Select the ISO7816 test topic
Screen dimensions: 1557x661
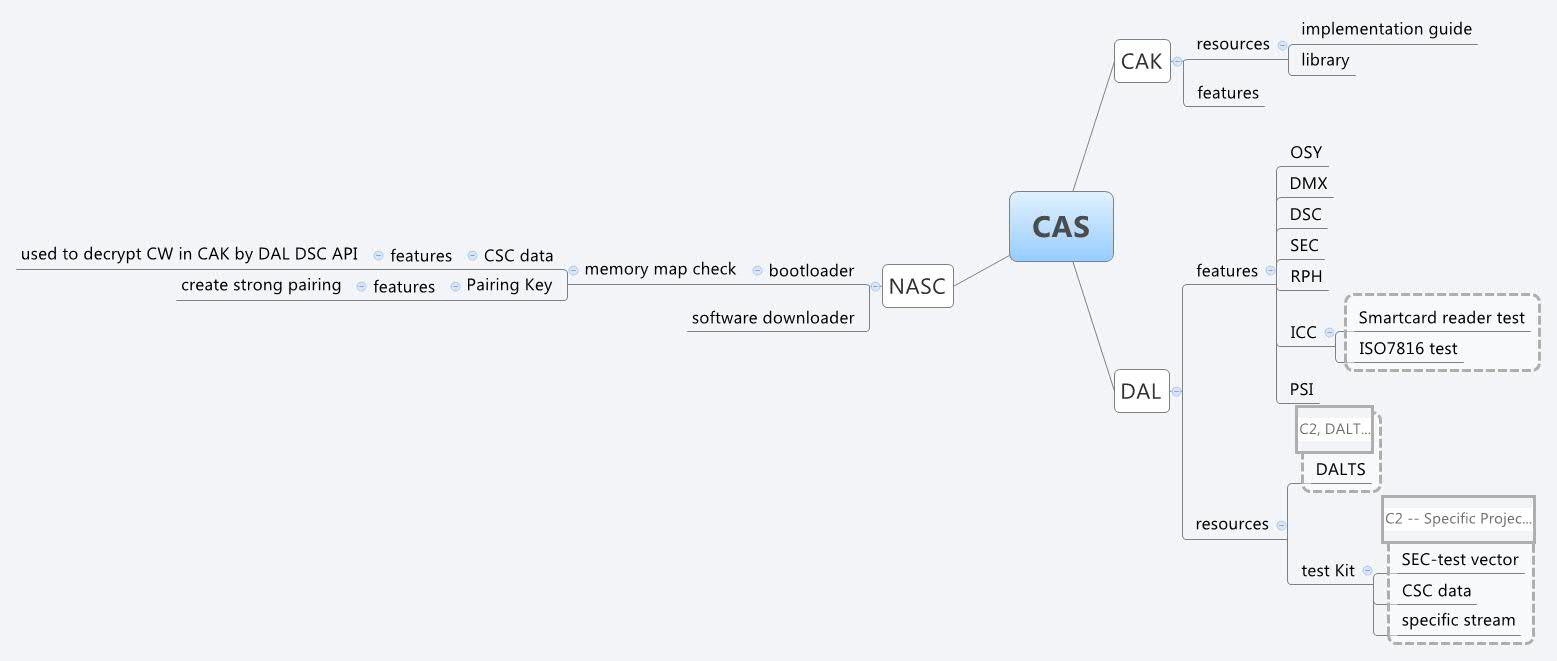(x=1407, y=347)
